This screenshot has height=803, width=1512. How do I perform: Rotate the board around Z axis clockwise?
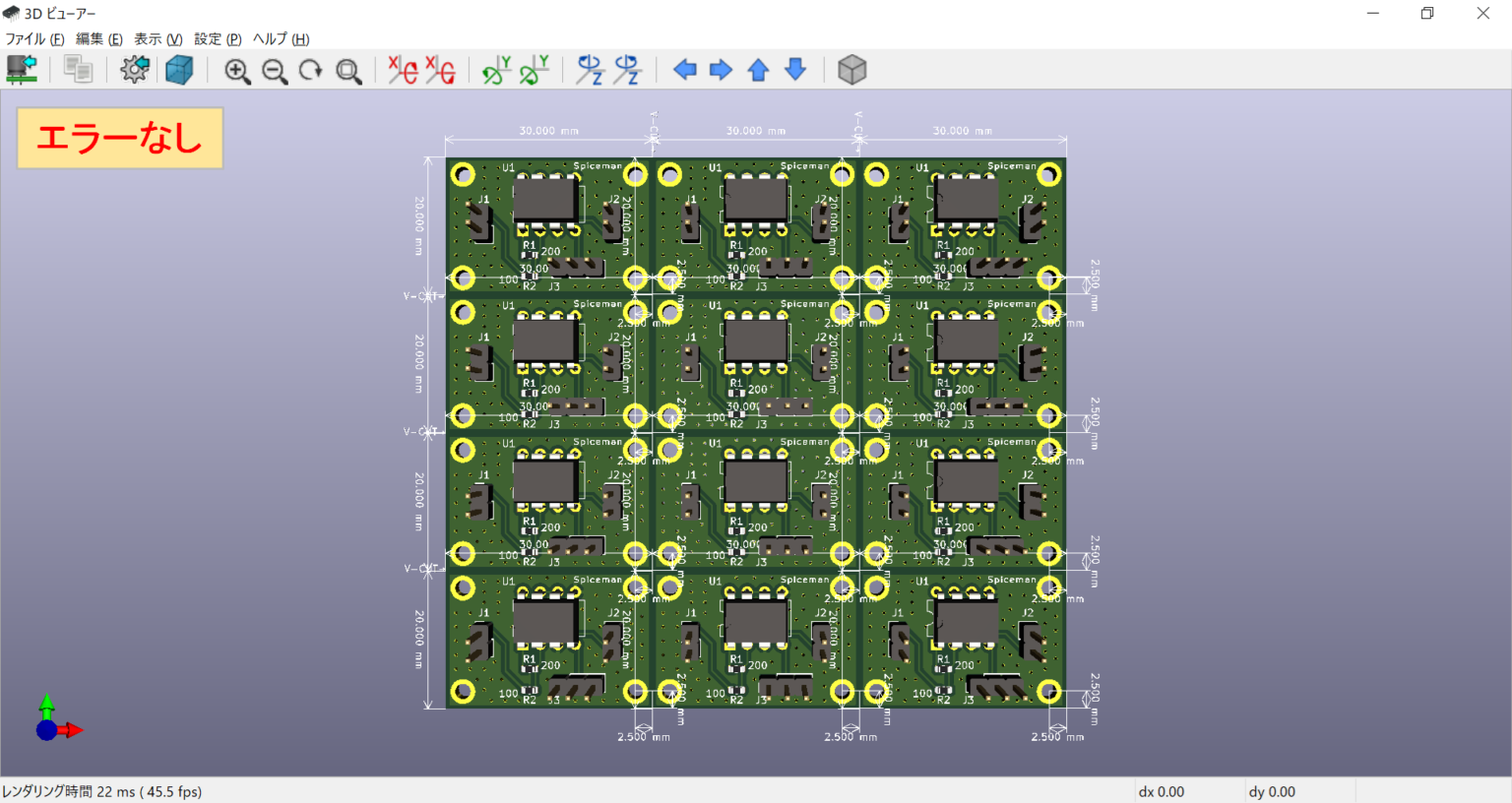pos(591,70)
